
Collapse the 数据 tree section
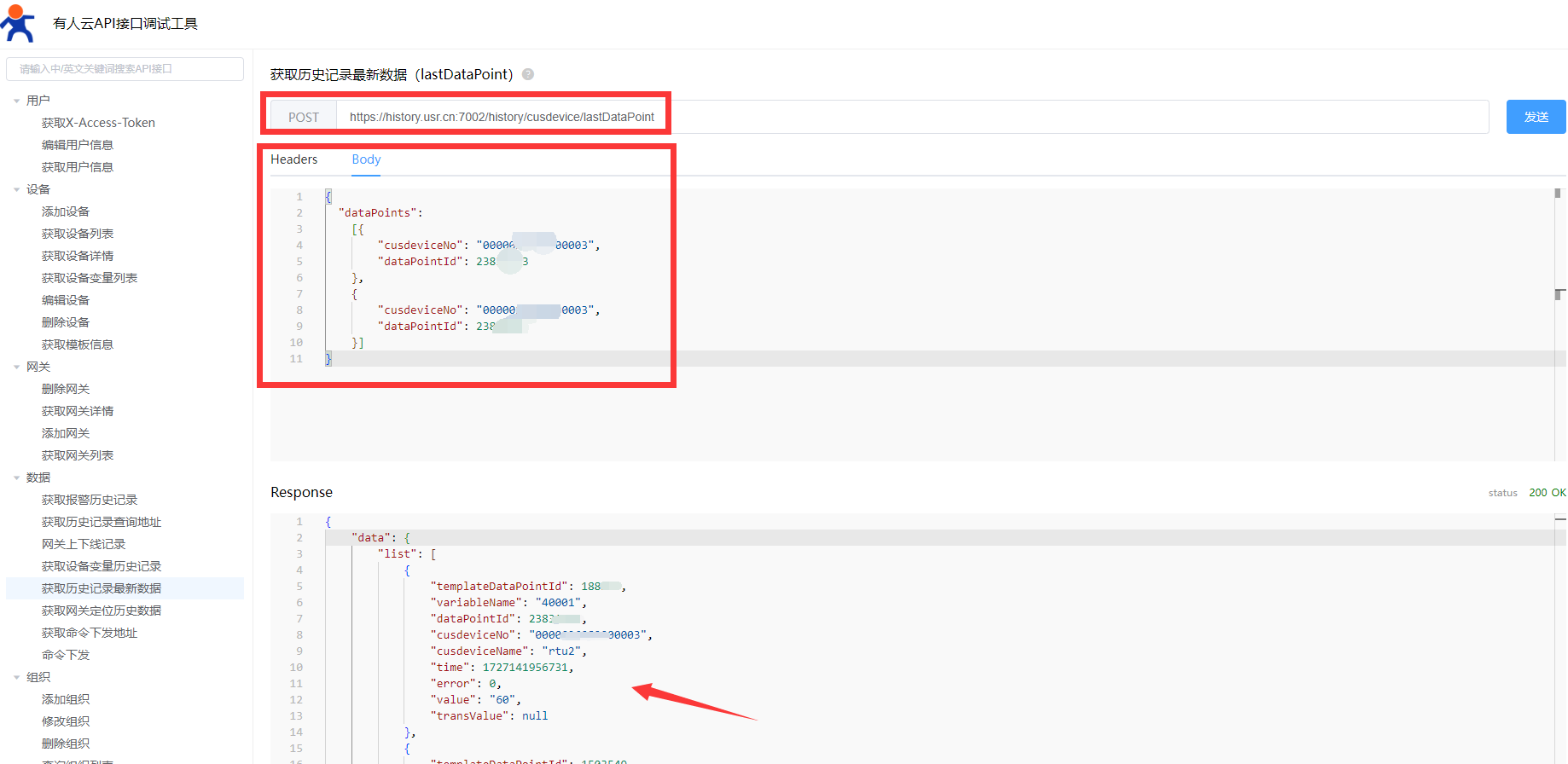click(x=16, y=477)
